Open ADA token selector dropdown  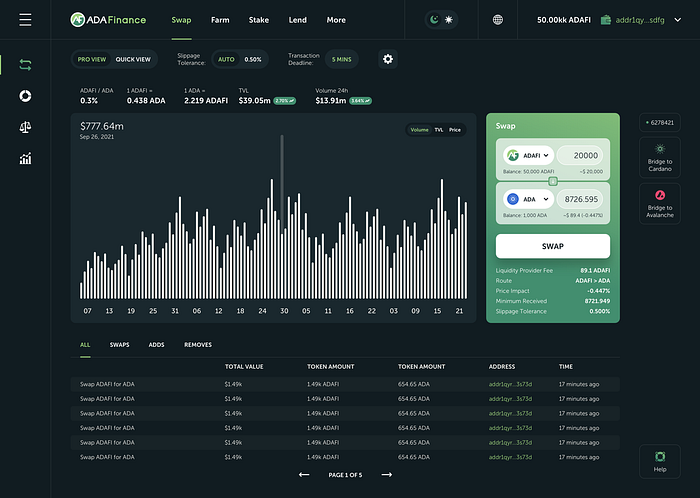(x=529, y=199)
